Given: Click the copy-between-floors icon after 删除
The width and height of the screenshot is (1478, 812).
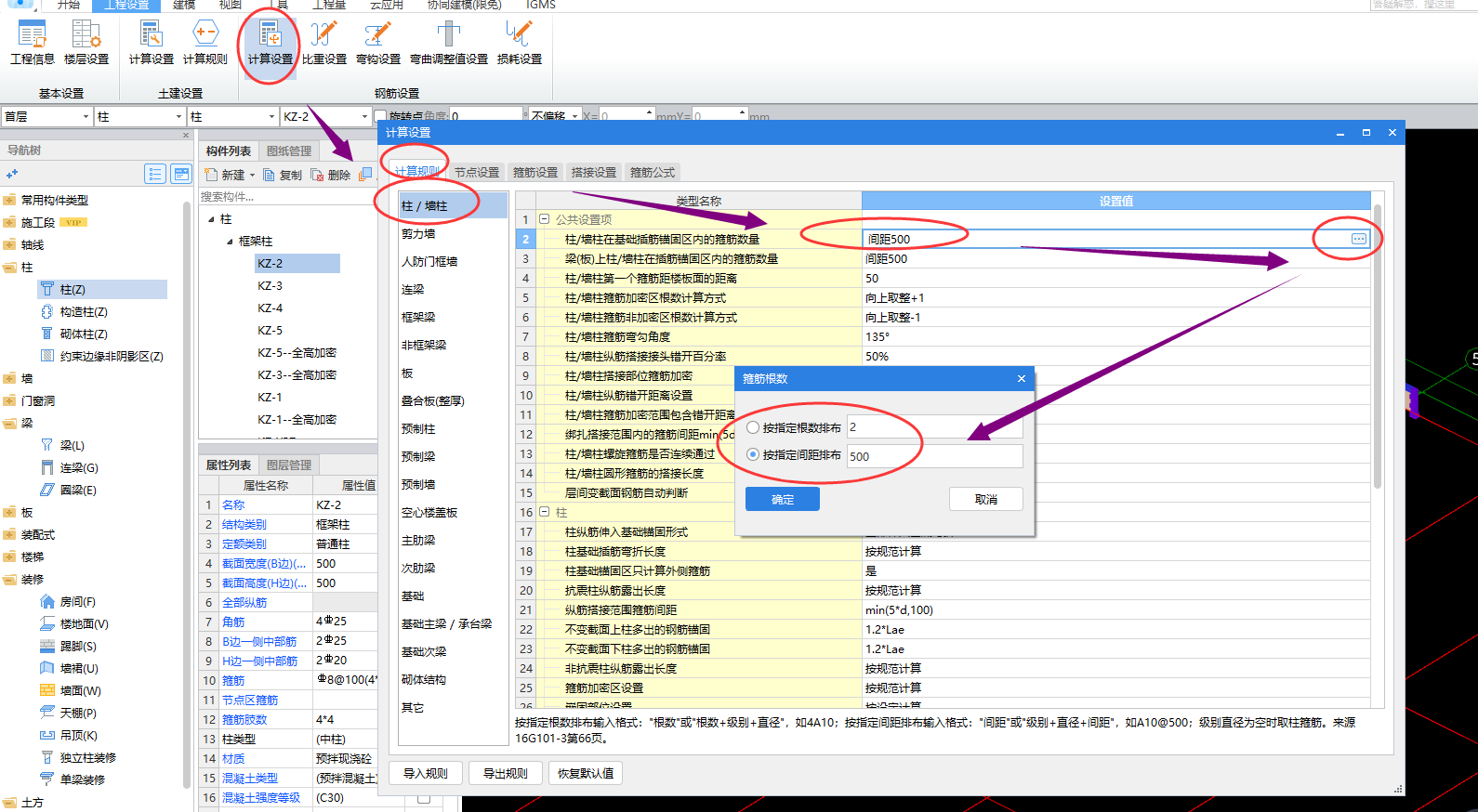Looking at the screenshot, I should pos(365,174).
